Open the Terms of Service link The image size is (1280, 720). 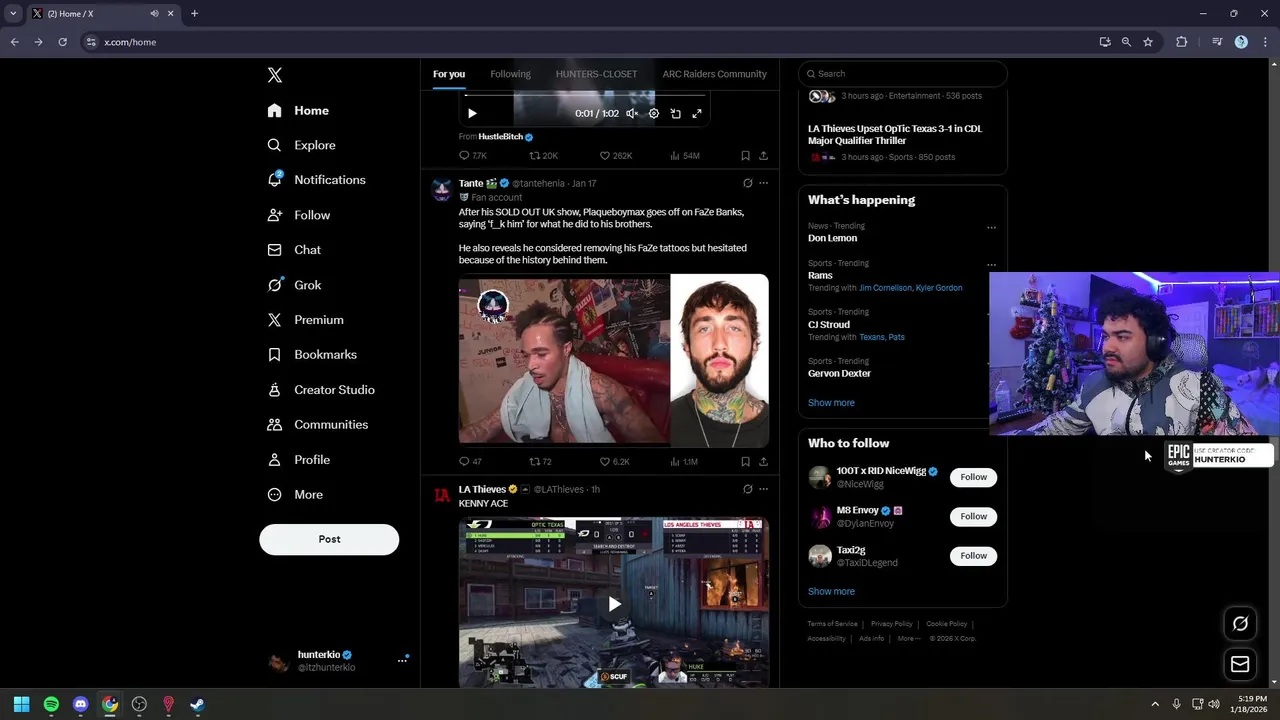pos(832,624)
